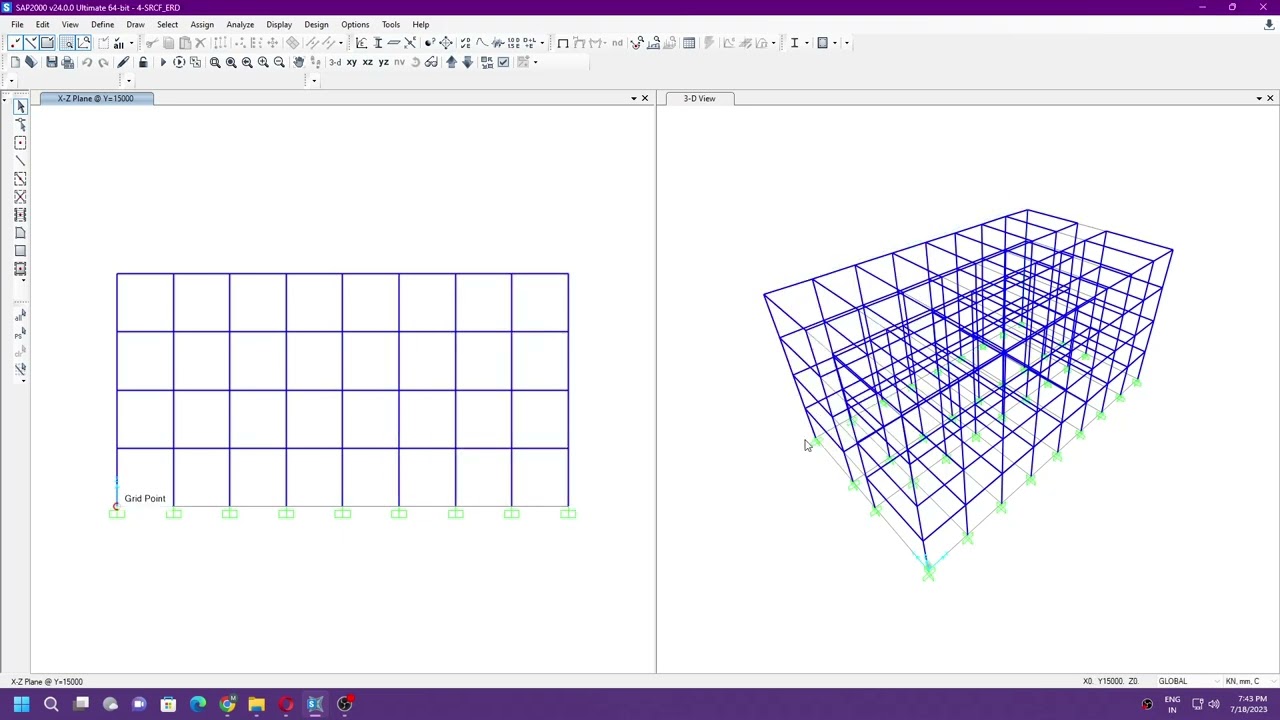Click the Print graphics icon
The image size is (1280, 720).
pos(67,62)
